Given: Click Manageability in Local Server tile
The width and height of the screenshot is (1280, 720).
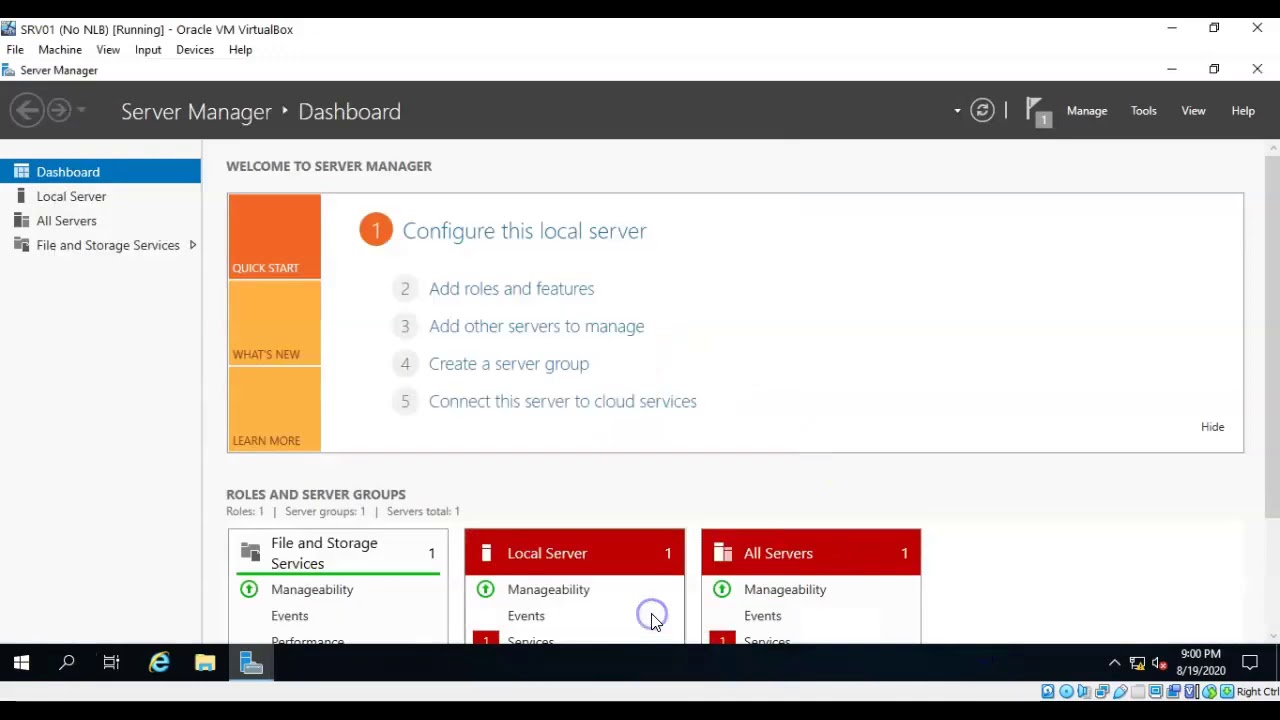Looking at the screenshot, I should (x=548, y=590).
